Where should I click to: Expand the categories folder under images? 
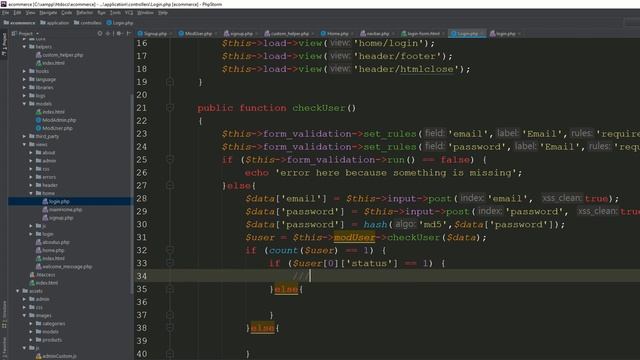click(x=31, y=324)
